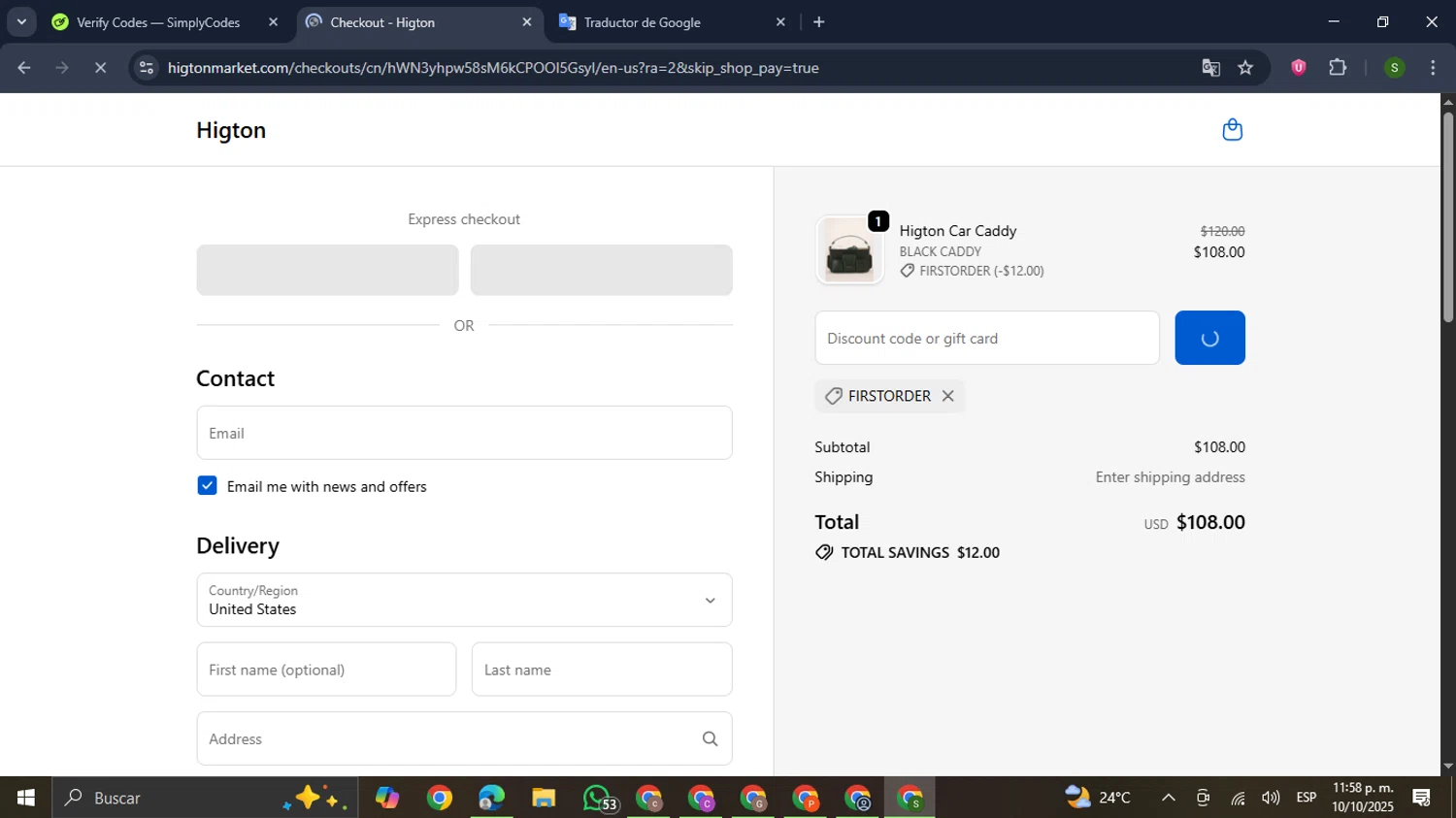Open Google Translate icon in address bar
This screenshot has height=818, width=1456.
point(1210,68)
